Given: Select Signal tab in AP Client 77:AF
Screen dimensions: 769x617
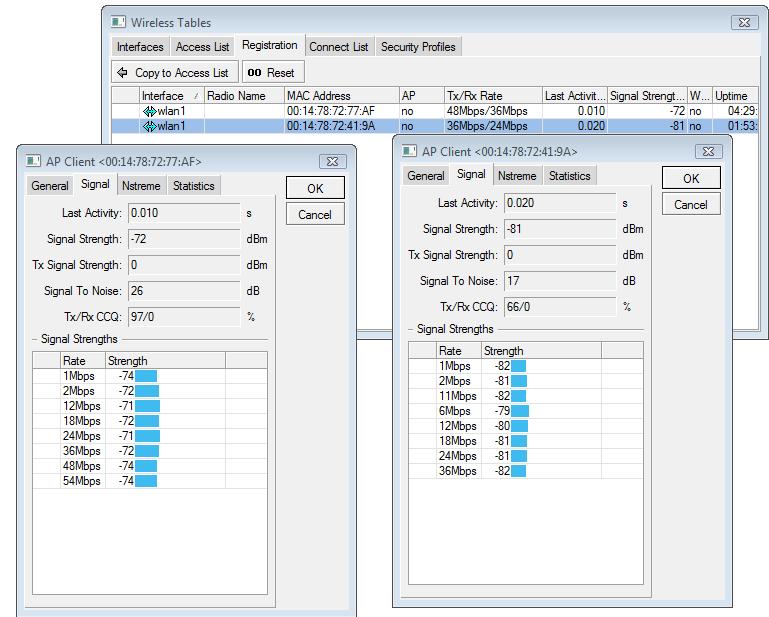Looking at the screenshot, I should [x=95, y=184].
